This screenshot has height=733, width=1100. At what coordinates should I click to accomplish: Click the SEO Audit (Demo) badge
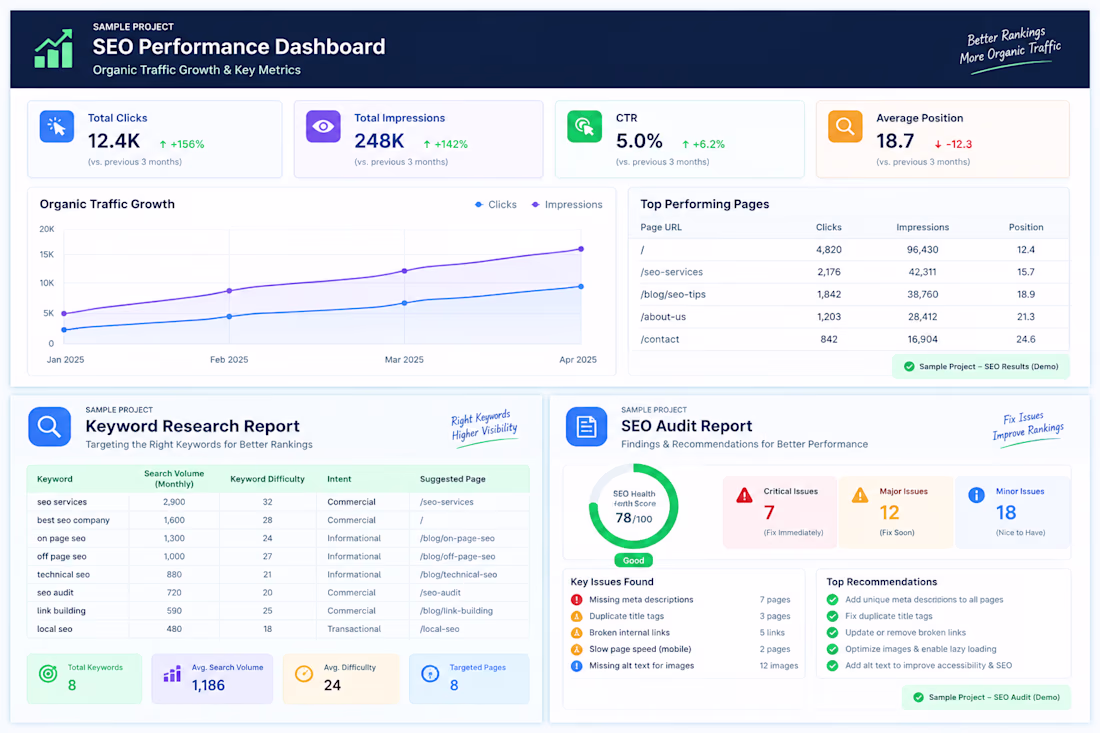coord(986,697)
